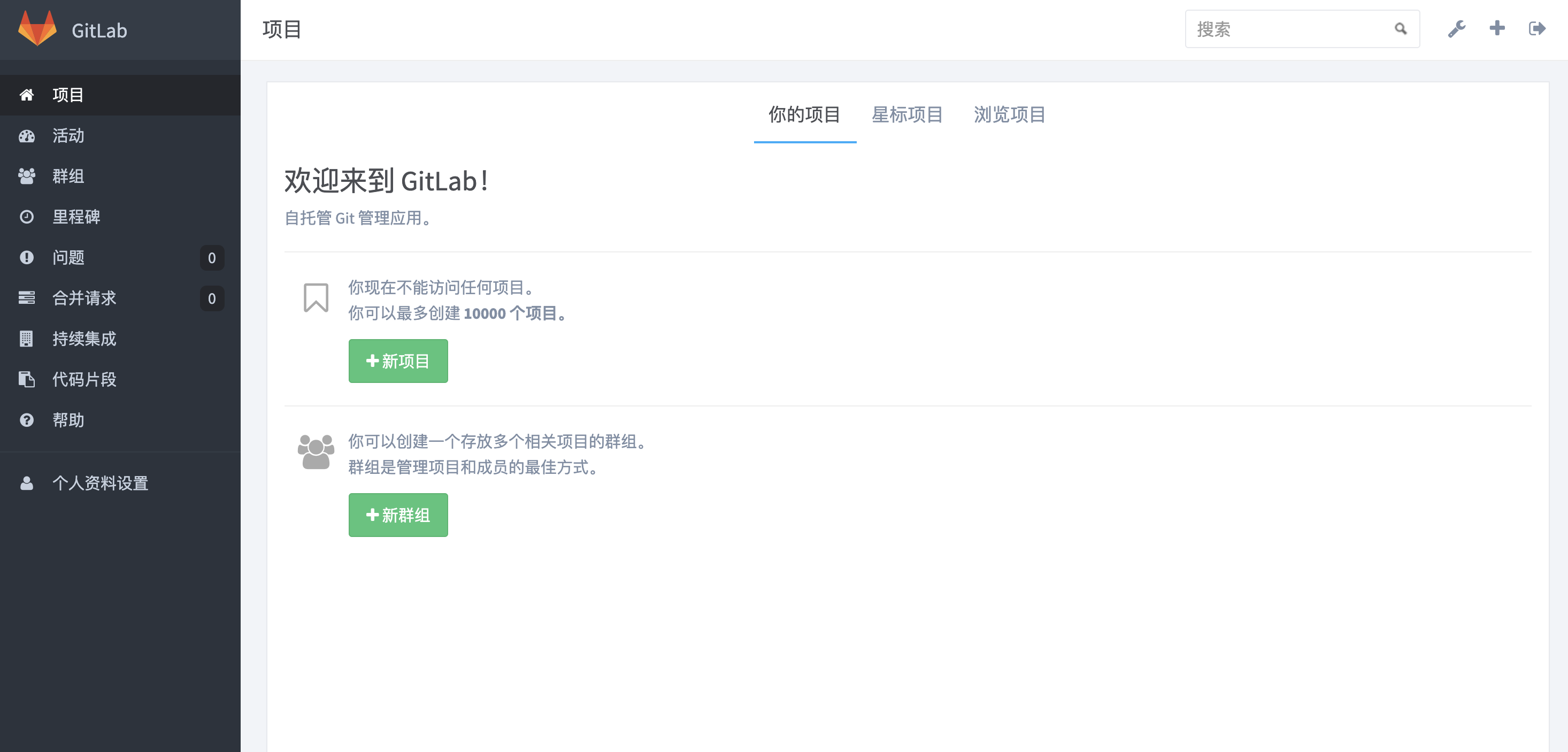1568x752 pixels.
Task: Open the 代码片段 (Snippets) sidebar icon
Action: pos(27,379)
